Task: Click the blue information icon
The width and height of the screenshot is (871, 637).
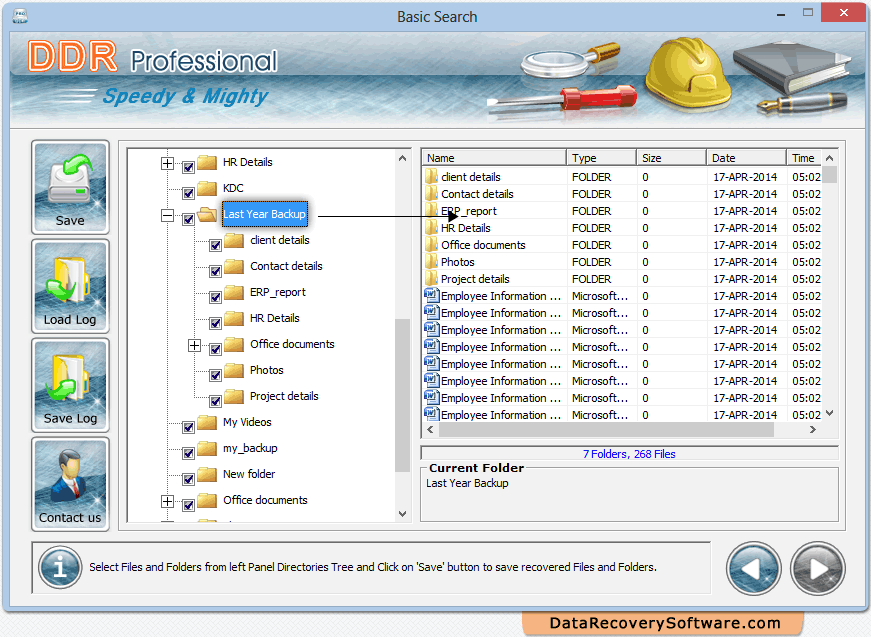Action: 60,568
